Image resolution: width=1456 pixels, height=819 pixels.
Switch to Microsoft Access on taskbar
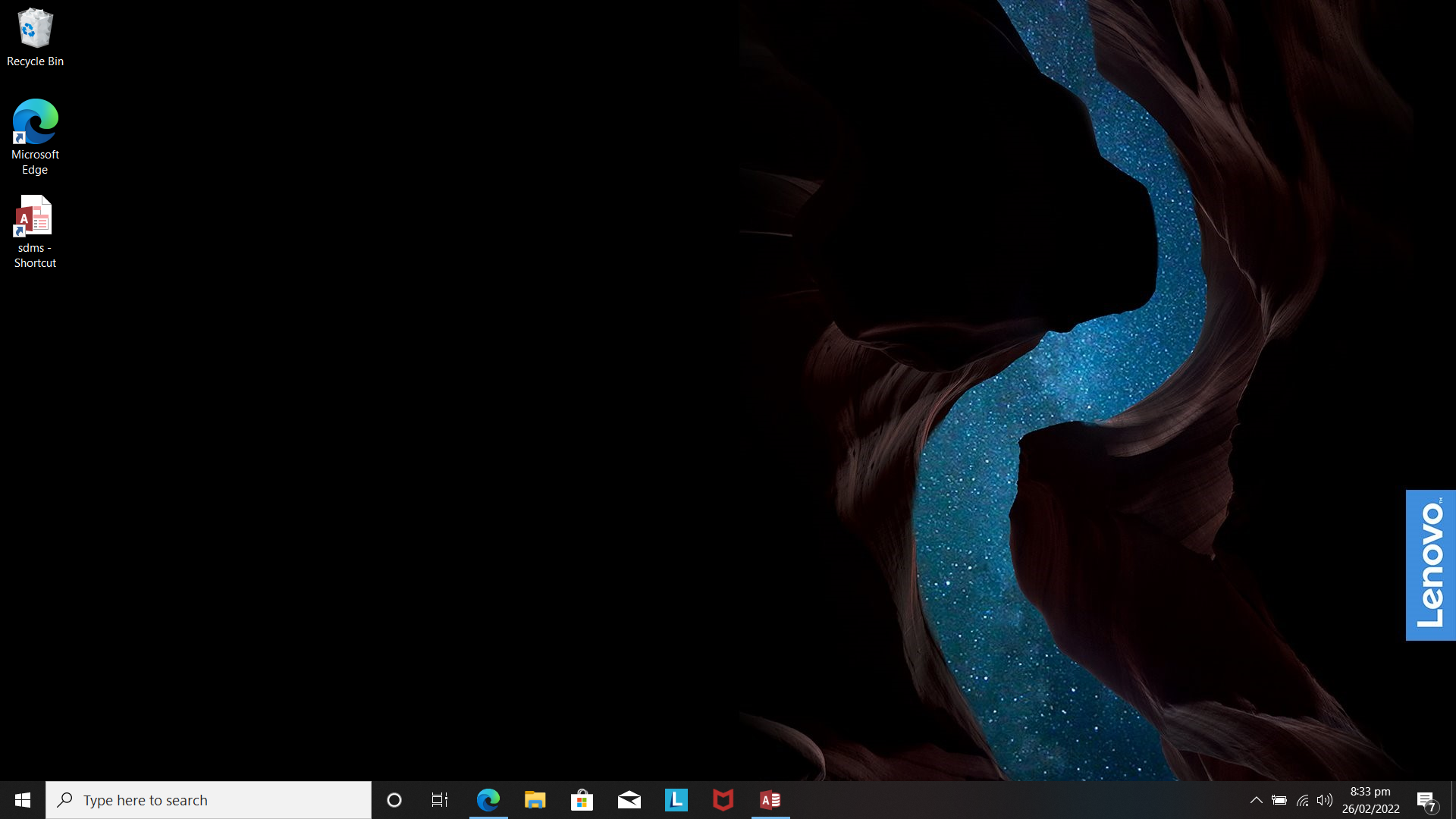coord(770,800)
